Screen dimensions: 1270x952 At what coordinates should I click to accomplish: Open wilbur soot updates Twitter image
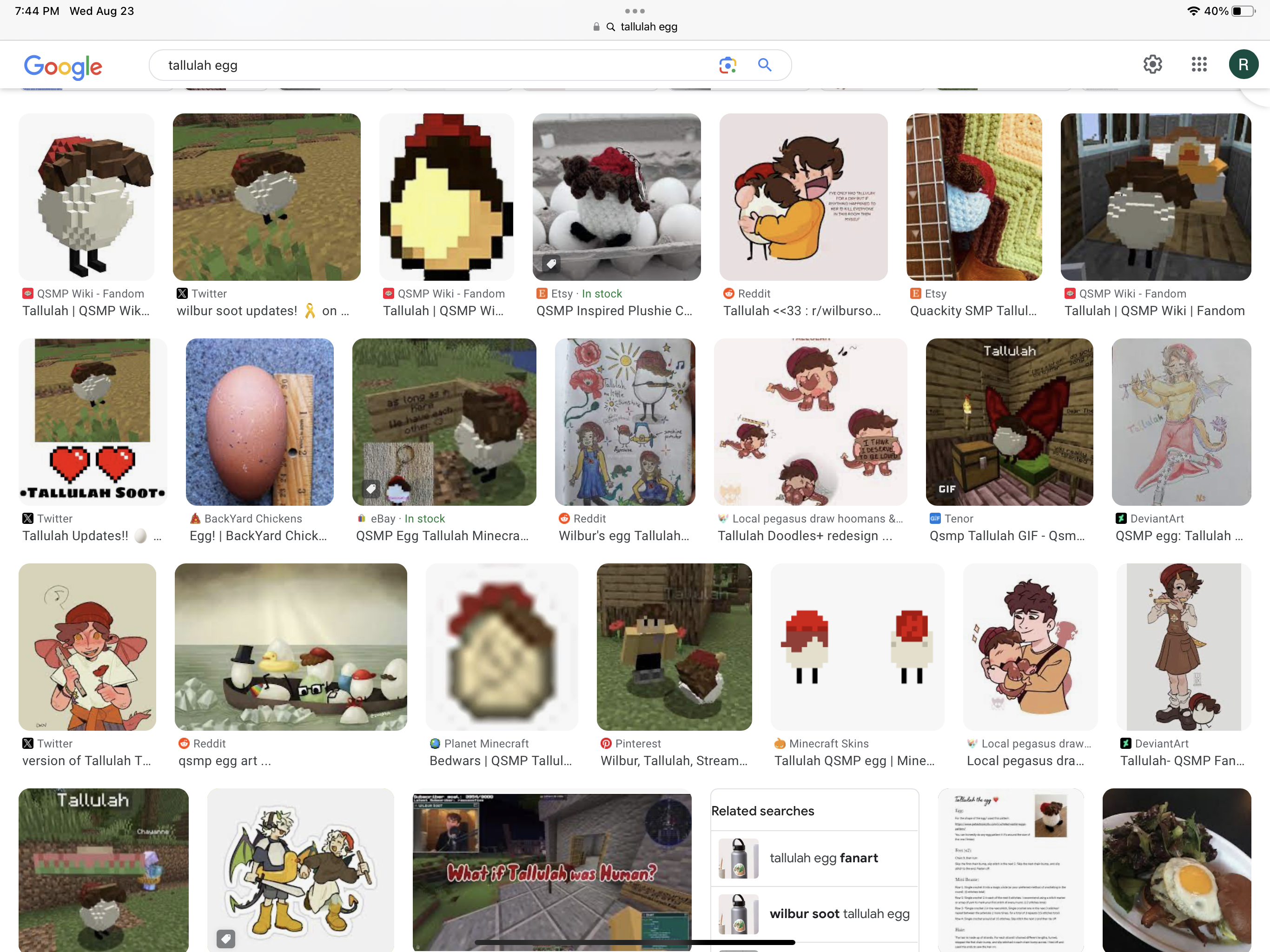[266, 197]
